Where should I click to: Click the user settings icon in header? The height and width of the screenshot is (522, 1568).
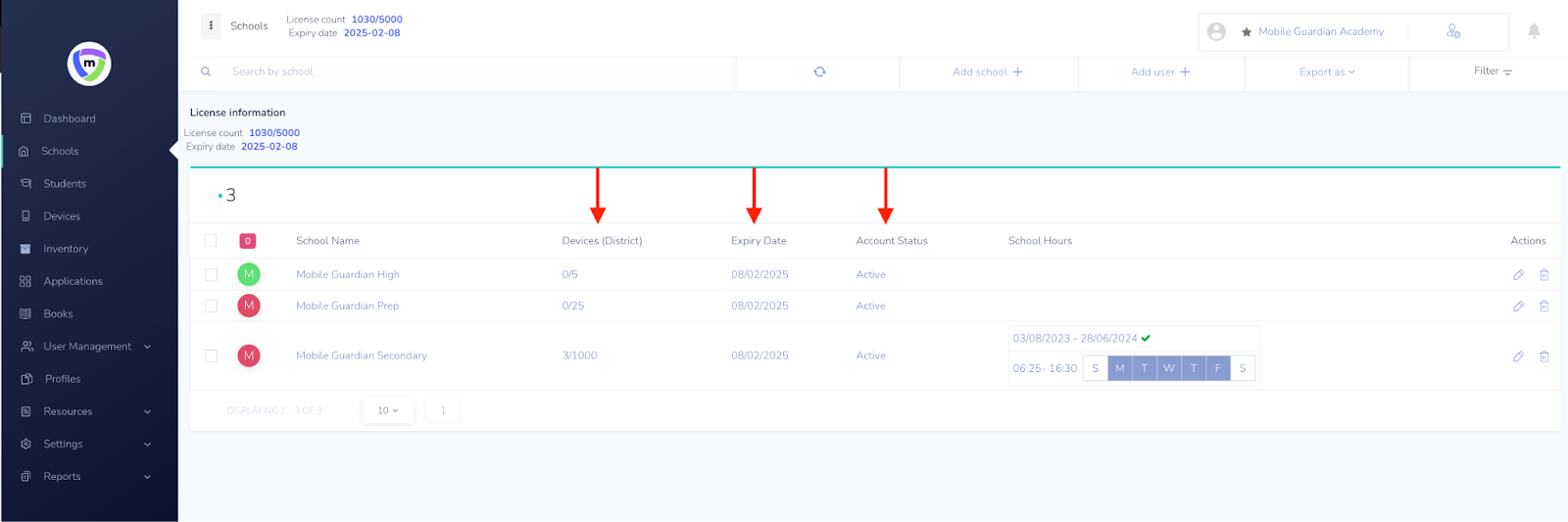click(x=1453, y=31)
